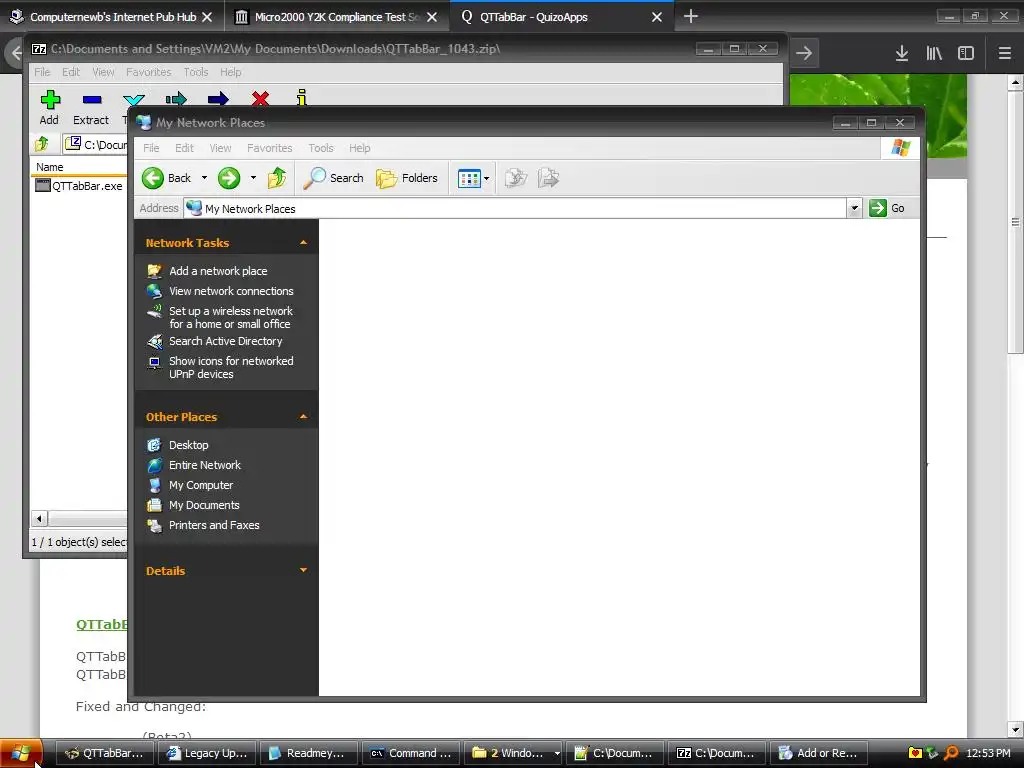Click Set up a wireless network link
The image size is (1024, 768).
231,317
